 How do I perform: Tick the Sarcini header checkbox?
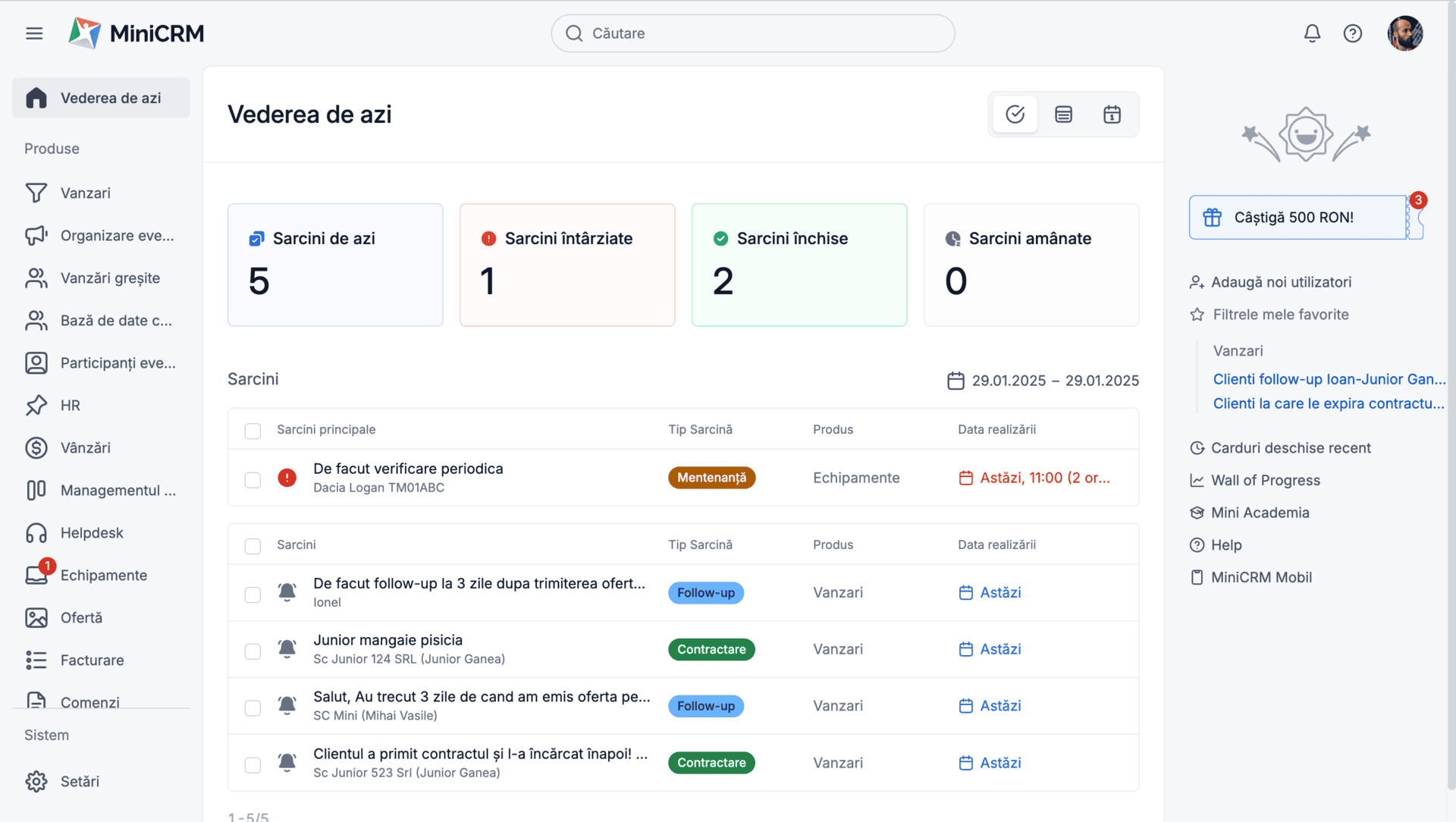pos(253,546)
